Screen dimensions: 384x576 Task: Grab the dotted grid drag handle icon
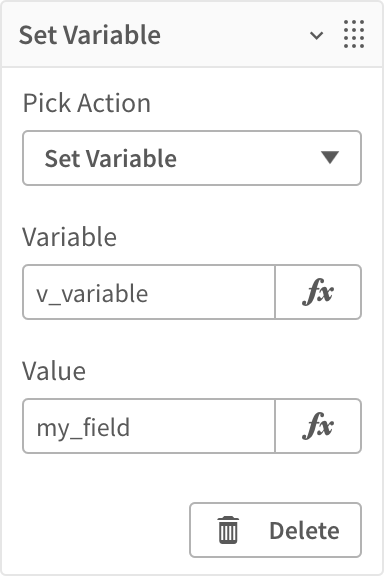354,34
